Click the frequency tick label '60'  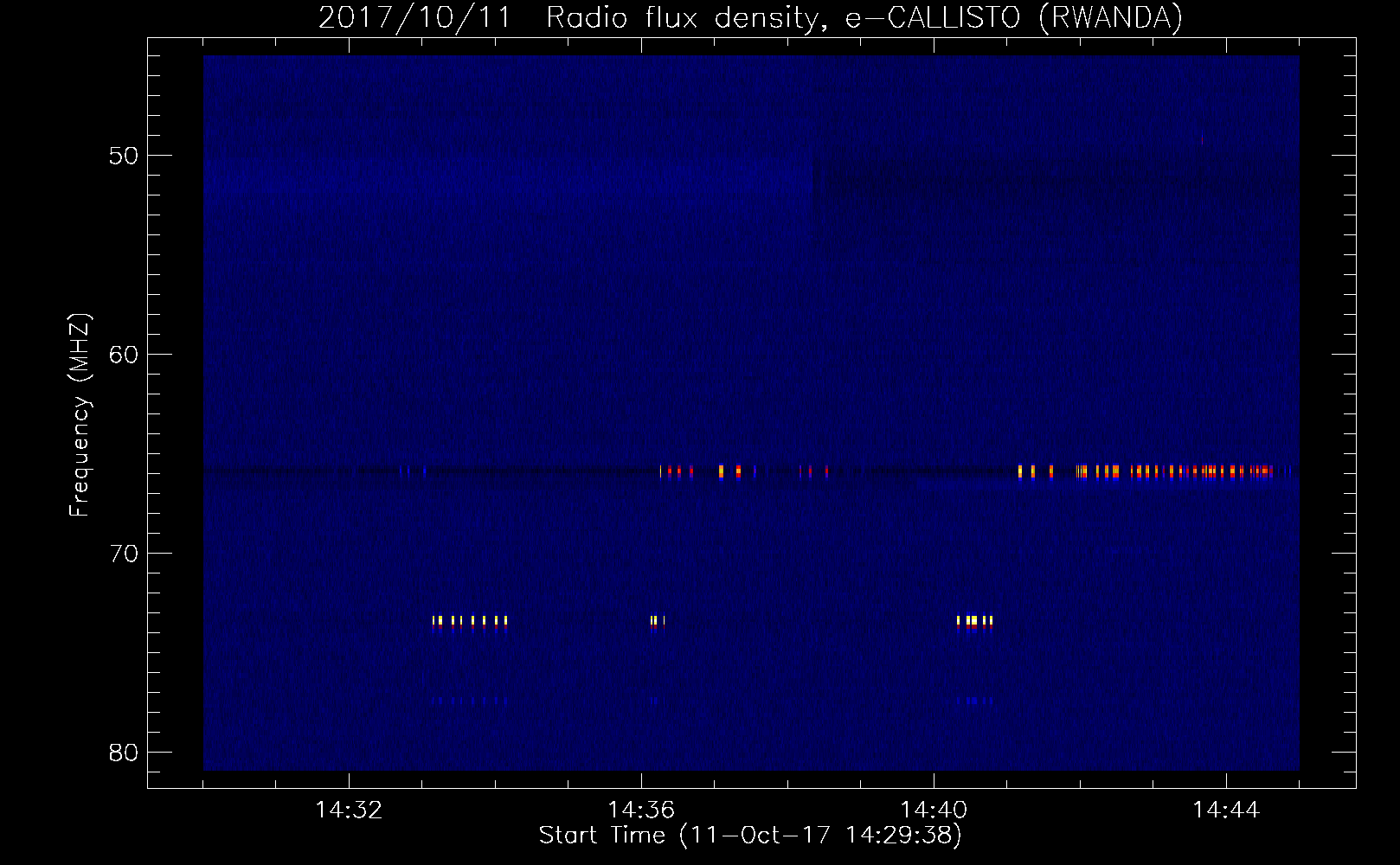click(125, 355)
